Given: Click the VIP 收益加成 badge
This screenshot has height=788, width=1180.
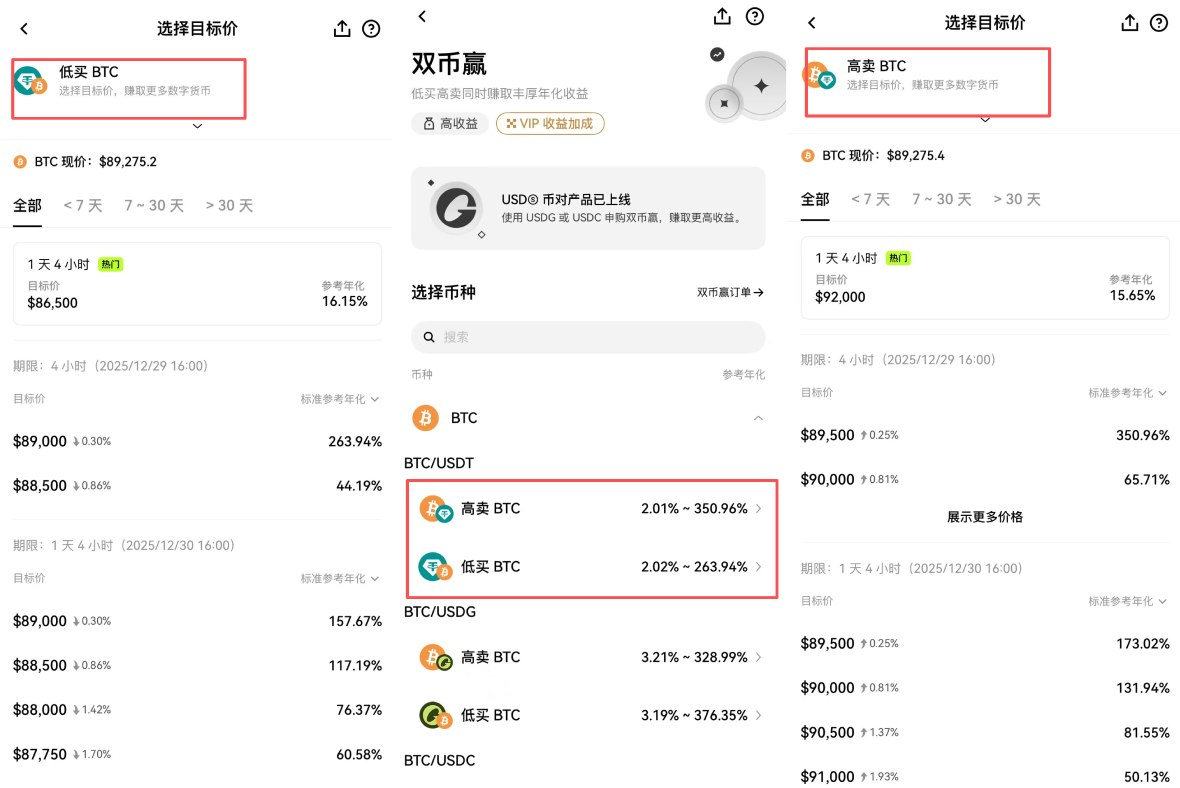Looking at the screenshot, I should coord(550,123).
